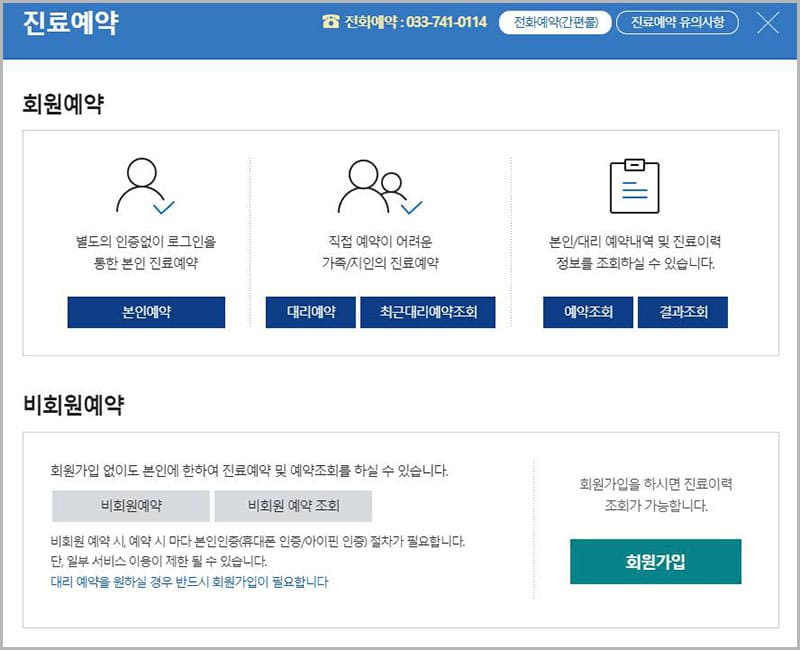The width and height of the screenshot is (800, 650).
Task: Close the 진료예약 popup with the X
Action: click(x=768, y=23)
